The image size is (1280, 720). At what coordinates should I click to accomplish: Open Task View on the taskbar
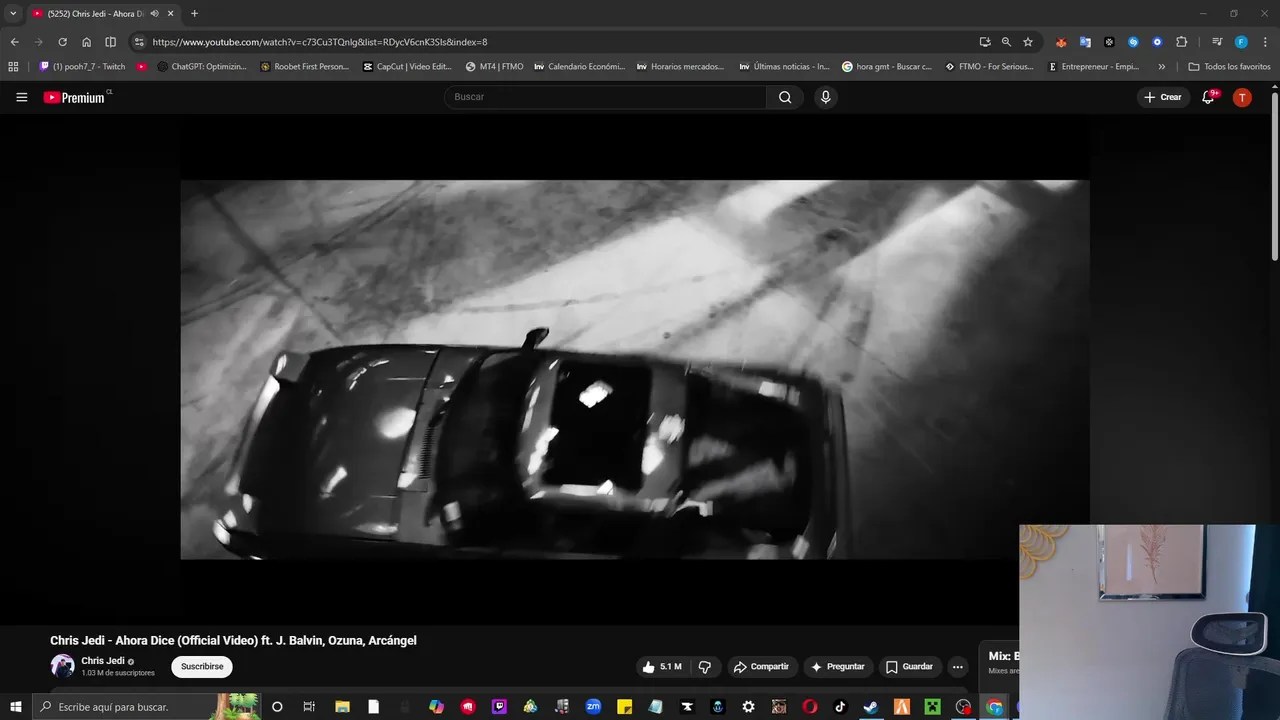click(309, 707)
